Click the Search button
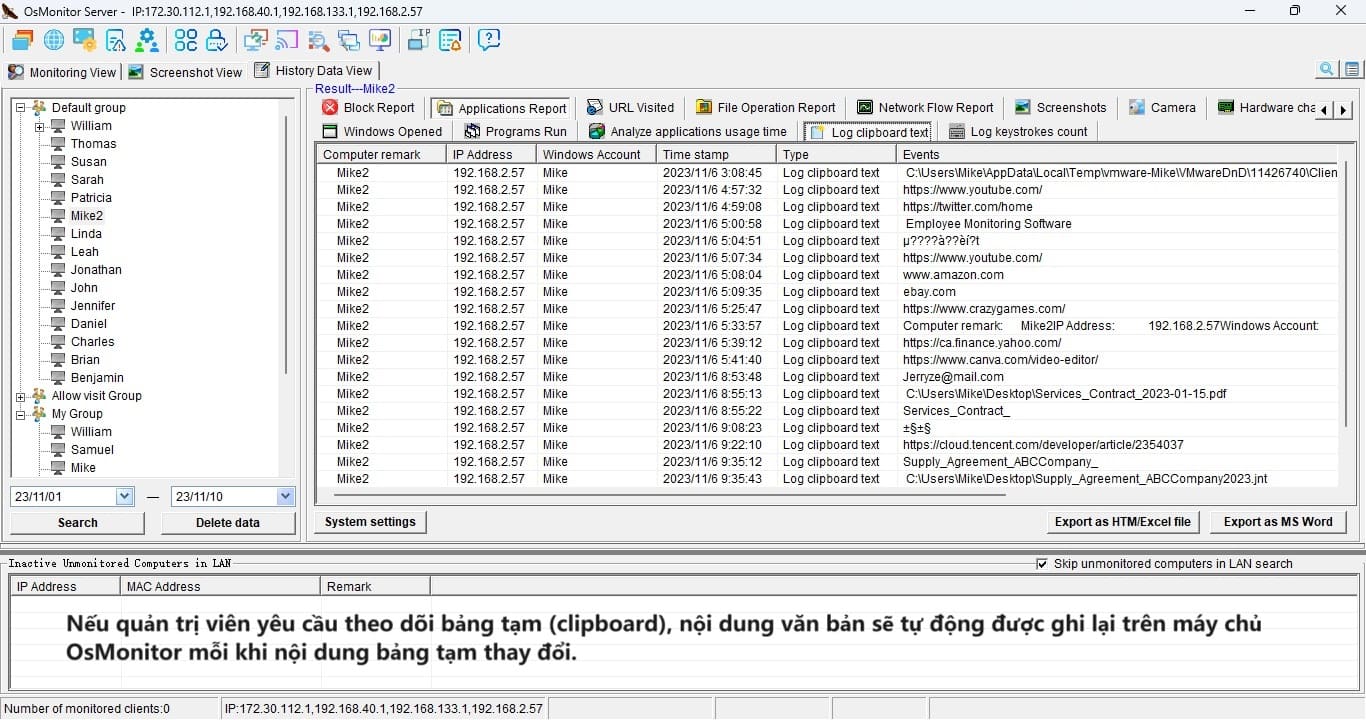Screen dimensions: 1366x720 [x=78, y=522]
